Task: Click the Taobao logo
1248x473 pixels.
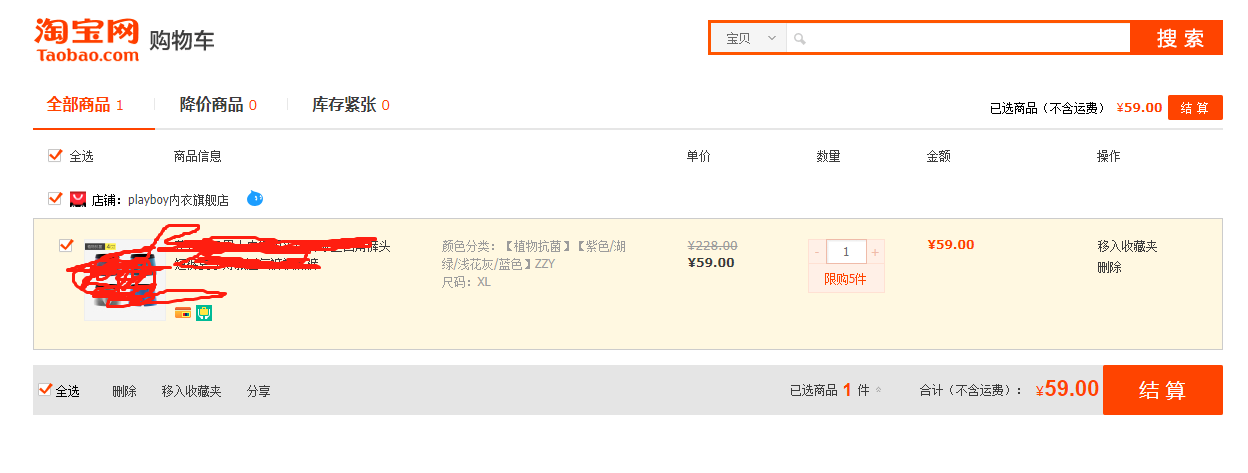Action: pos(86,40)
